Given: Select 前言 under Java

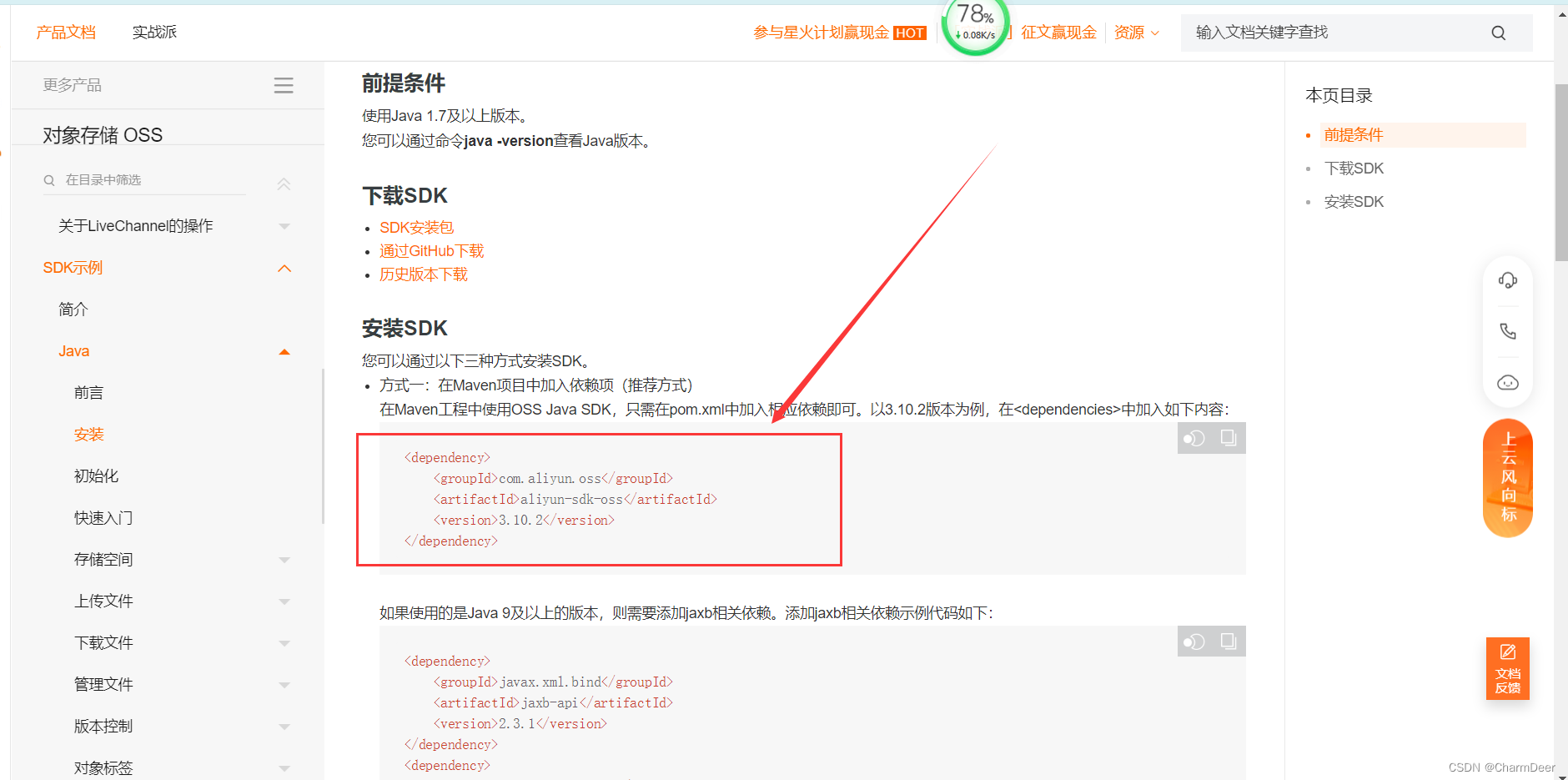Looking at the screenshot, I should (88, 393).
